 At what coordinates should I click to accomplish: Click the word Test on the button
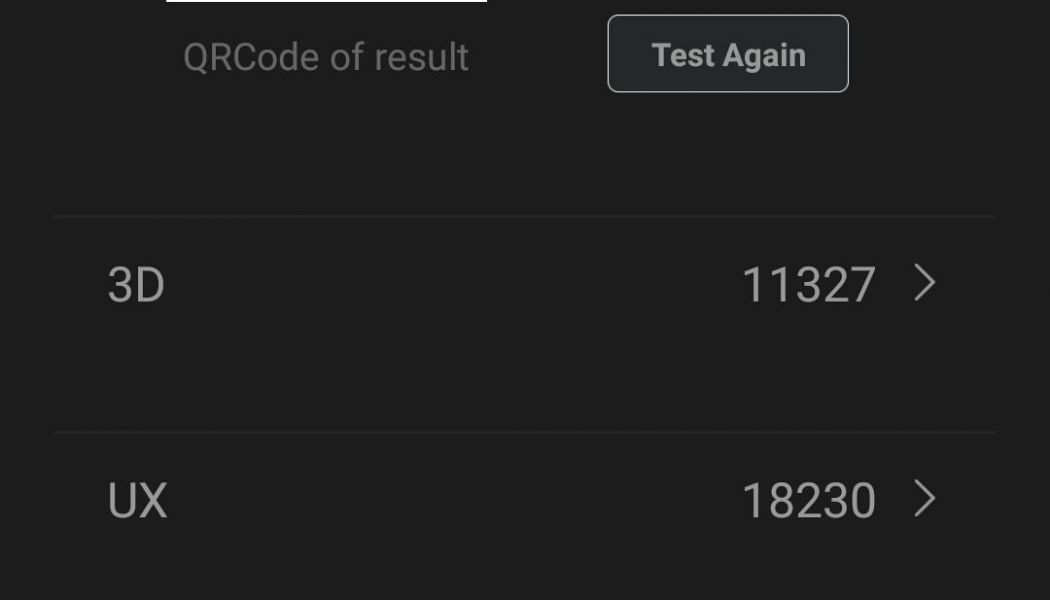pos(682,55)
